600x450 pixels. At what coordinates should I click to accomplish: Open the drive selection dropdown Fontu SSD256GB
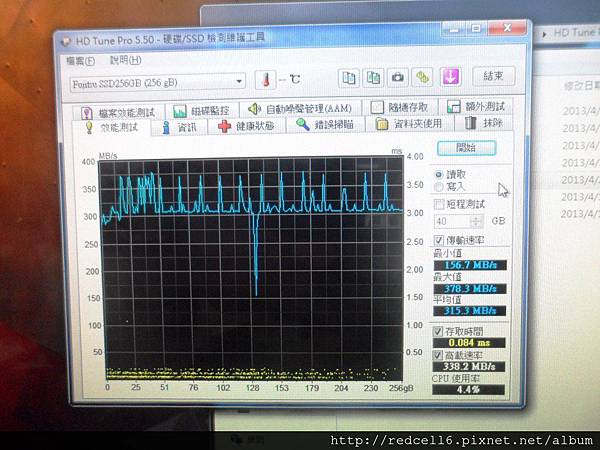[x=157, y=83]
